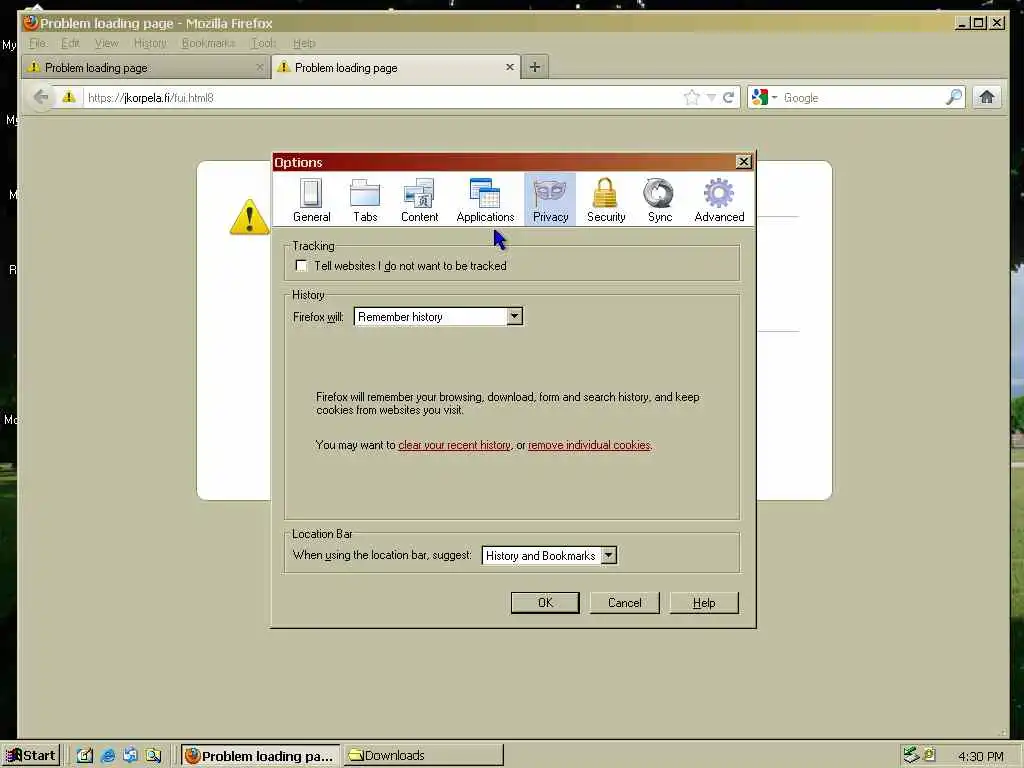Click the network system tray icon
The height and width of the screenshot is (768, 1024).
point(910,755)
